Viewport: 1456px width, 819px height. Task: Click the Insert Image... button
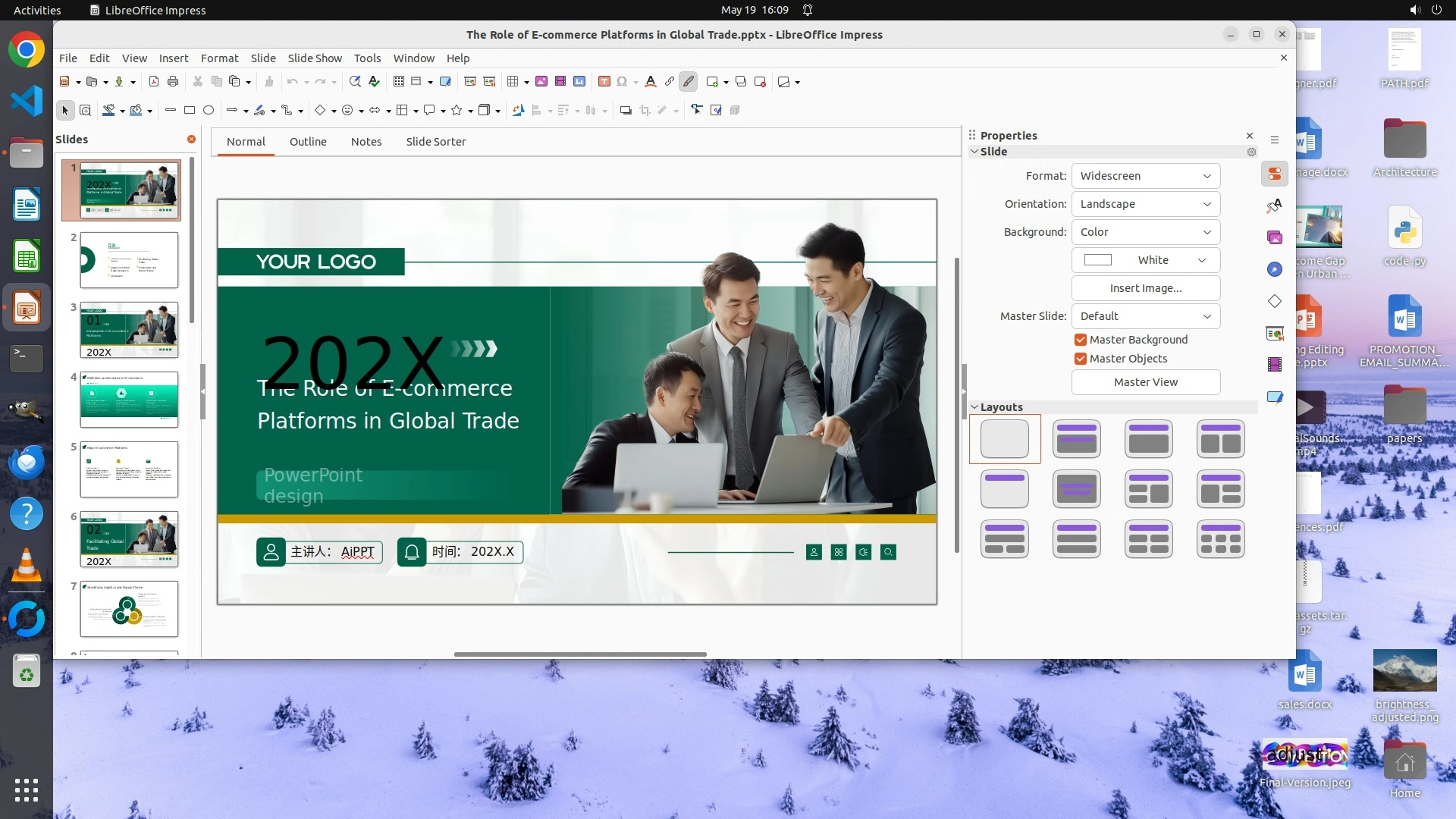[x=1145, y=288]
